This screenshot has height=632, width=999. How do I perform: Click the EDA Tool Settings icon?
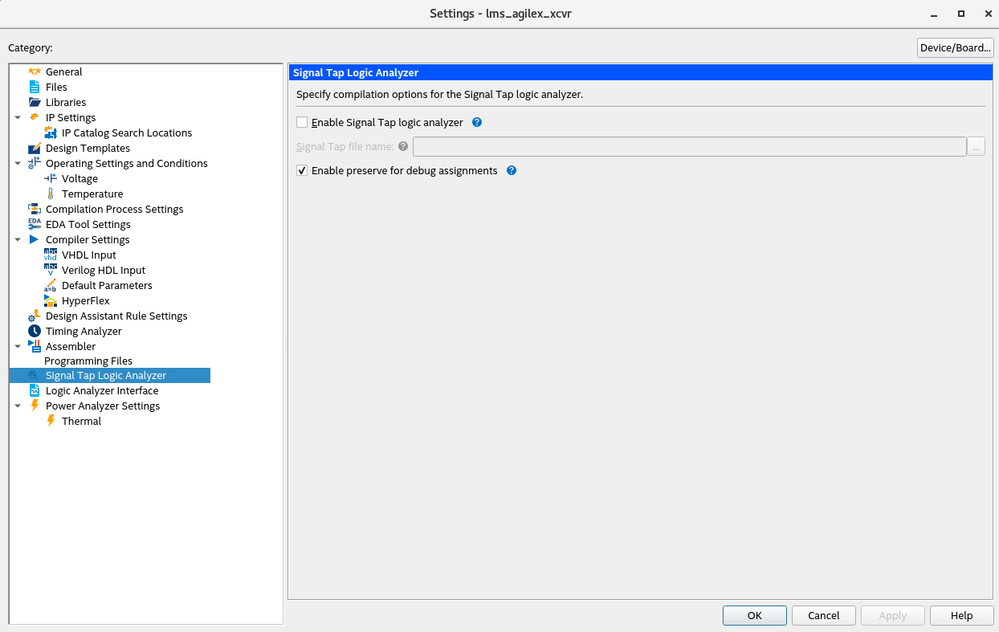[x=34, y=224]
